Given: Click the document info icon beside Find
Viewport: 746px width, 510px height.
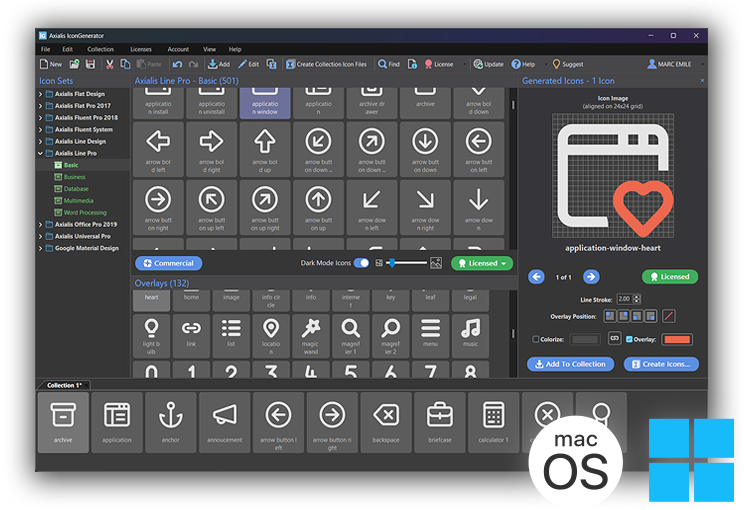Looking at the screenshot, I should tap(412, 64).
